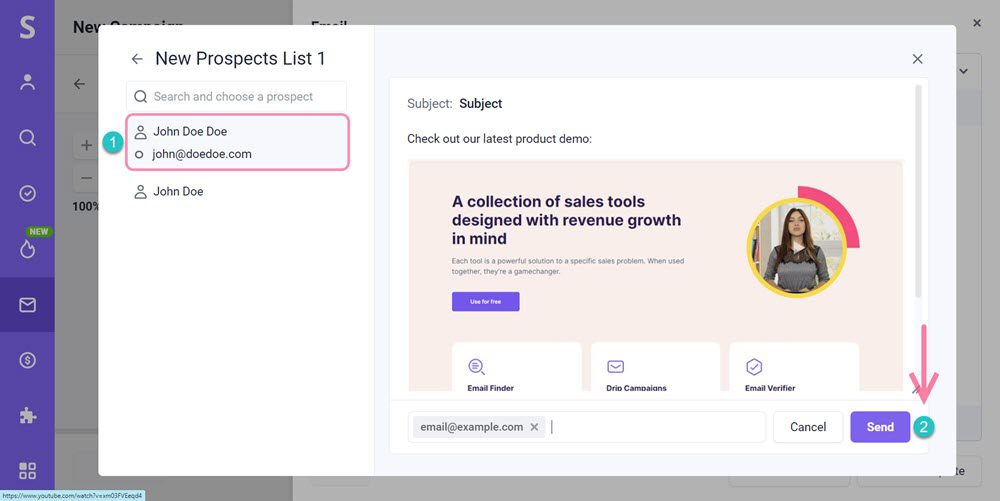The height and width of the screenshot is (501, 1000).
Task: Open the email warm-up flame icon
Action: click(x=27, y=249)
